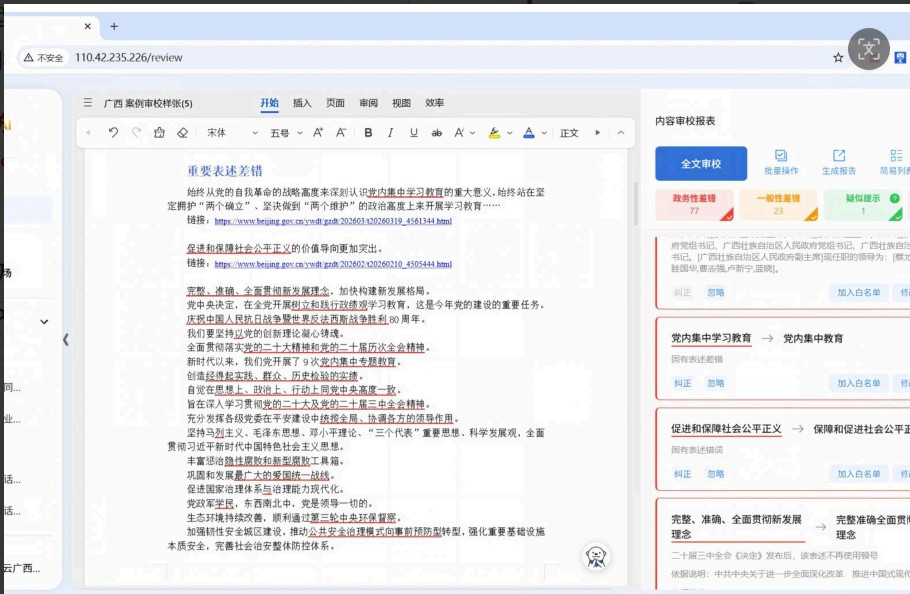Expand the highlight color dropdown arrow

tap(510, 133)
